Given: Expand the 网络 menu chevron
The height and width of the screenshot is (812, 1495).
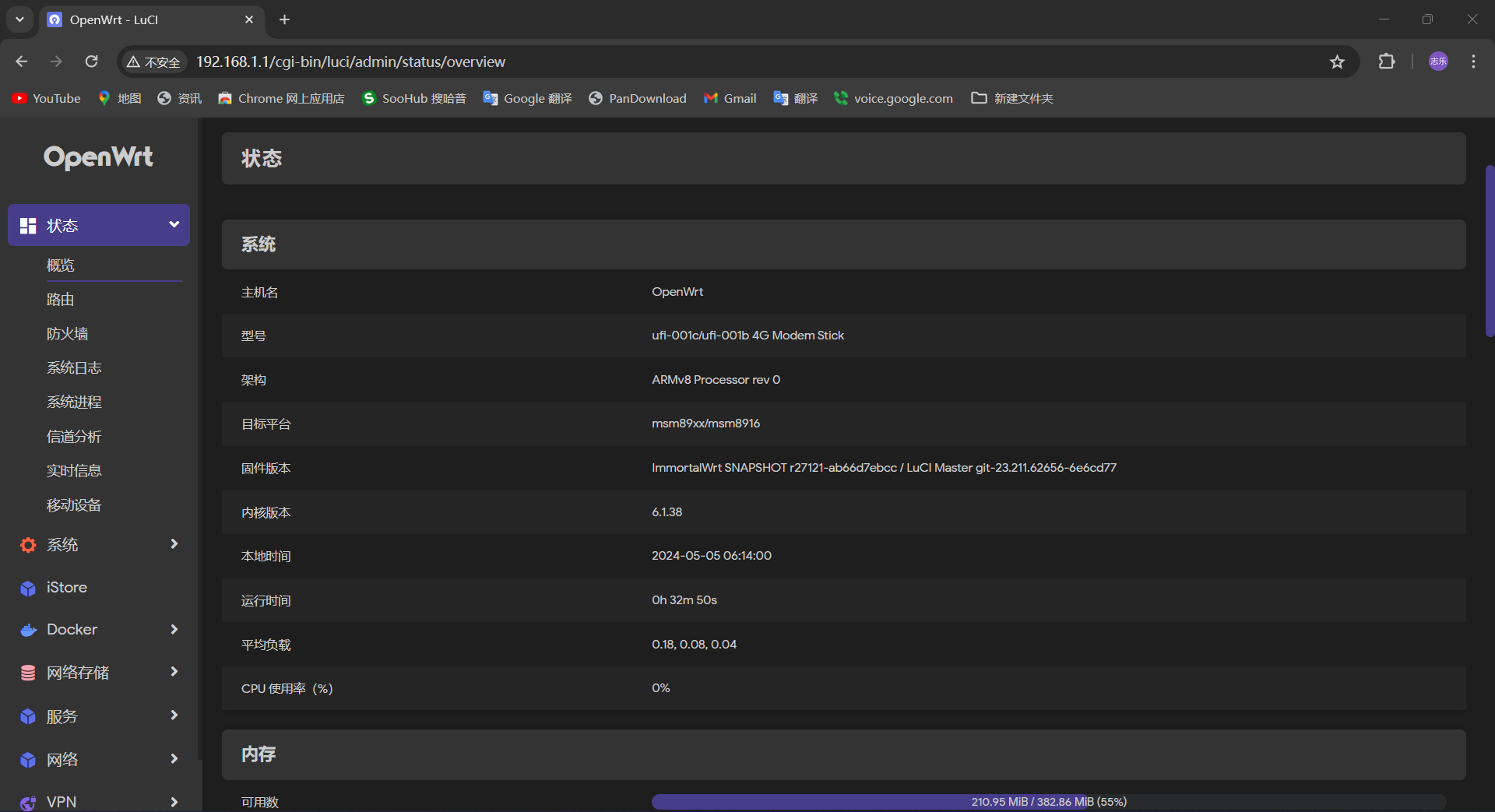Looking at the screenshot, I should click(174, 759).
